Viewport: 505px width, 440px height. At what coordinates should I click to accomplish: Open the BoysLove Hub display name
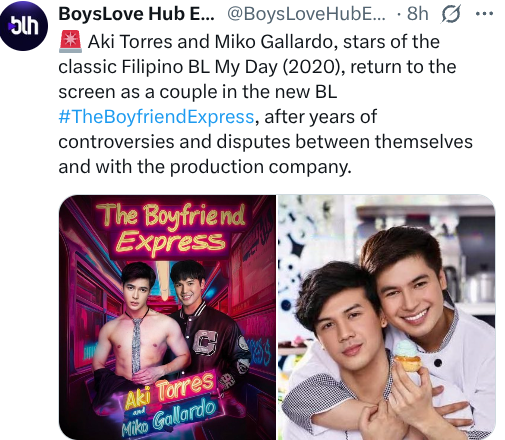pyautogui.click(x=136, y=14)
